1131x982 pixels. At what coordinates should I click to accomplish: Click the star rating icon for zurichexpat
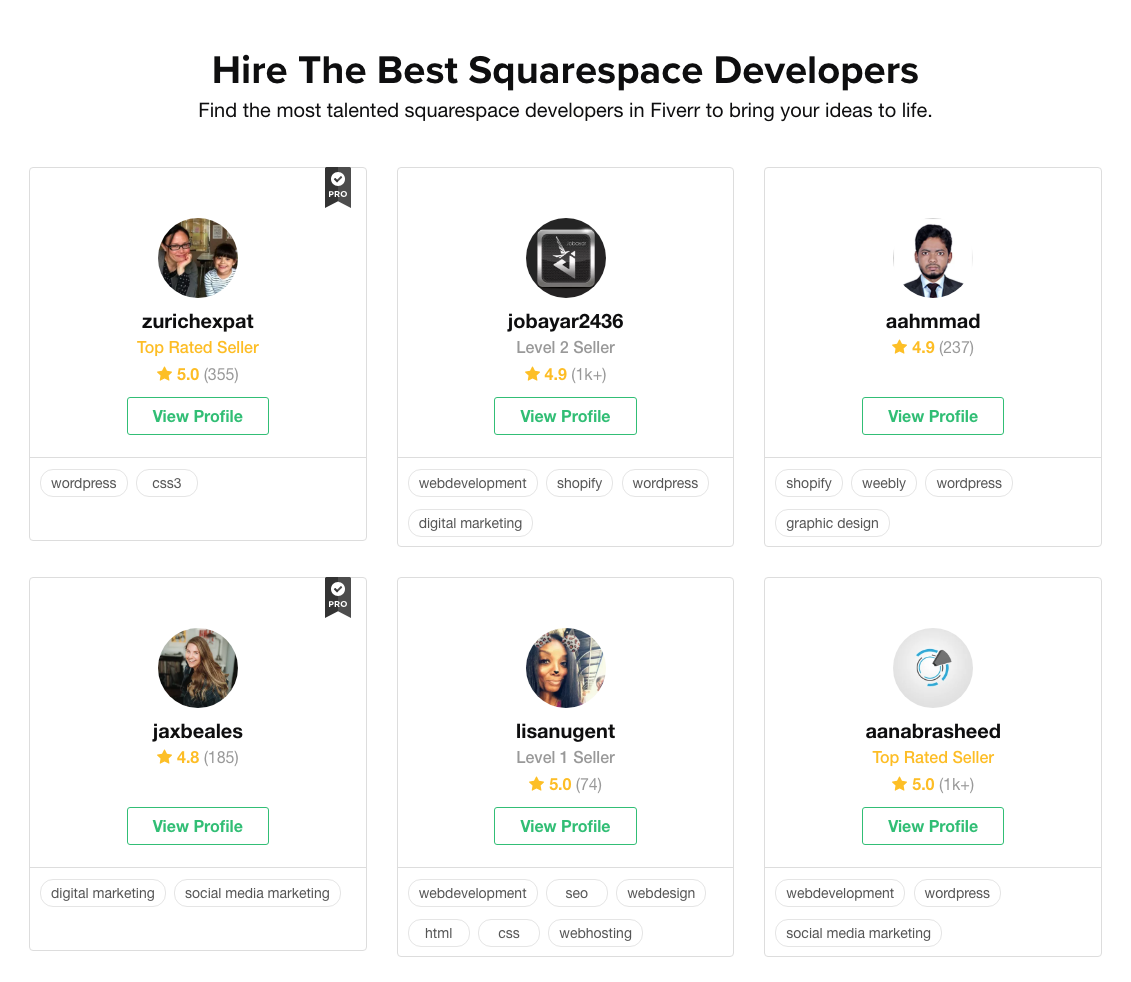pos(164,374)
